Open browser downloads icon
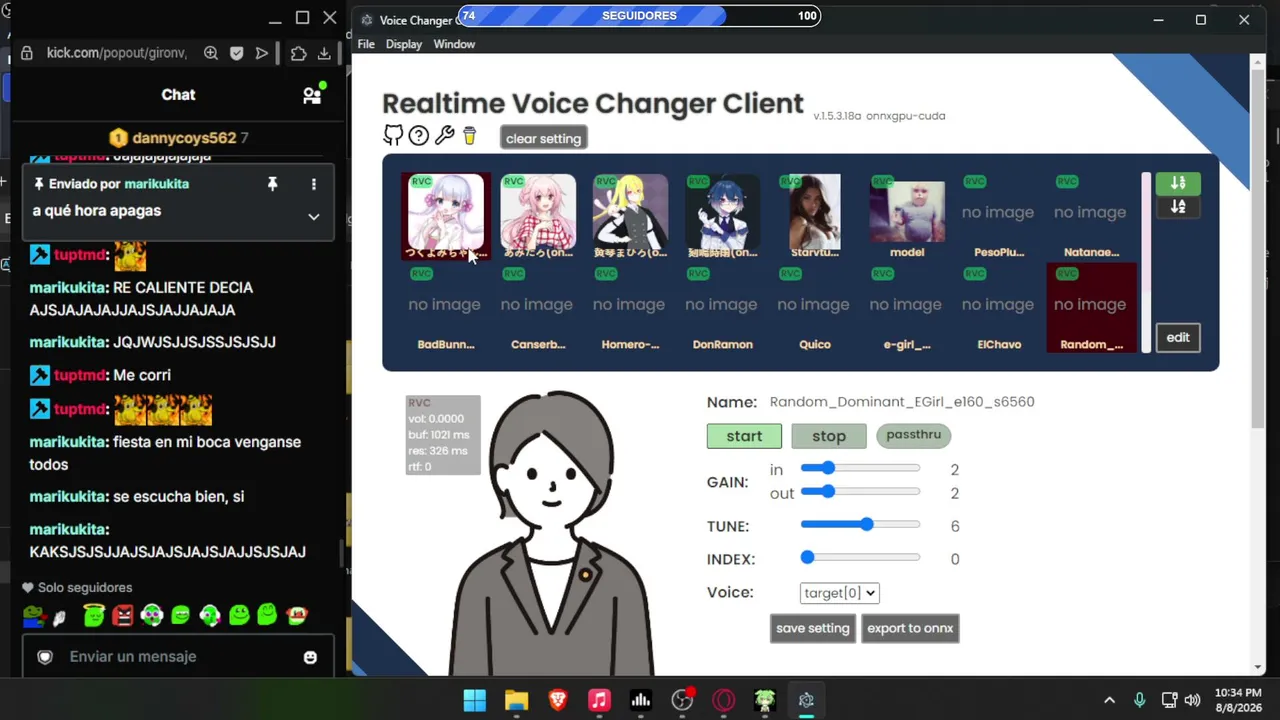 pyautogui.click(x=324, y=54)
